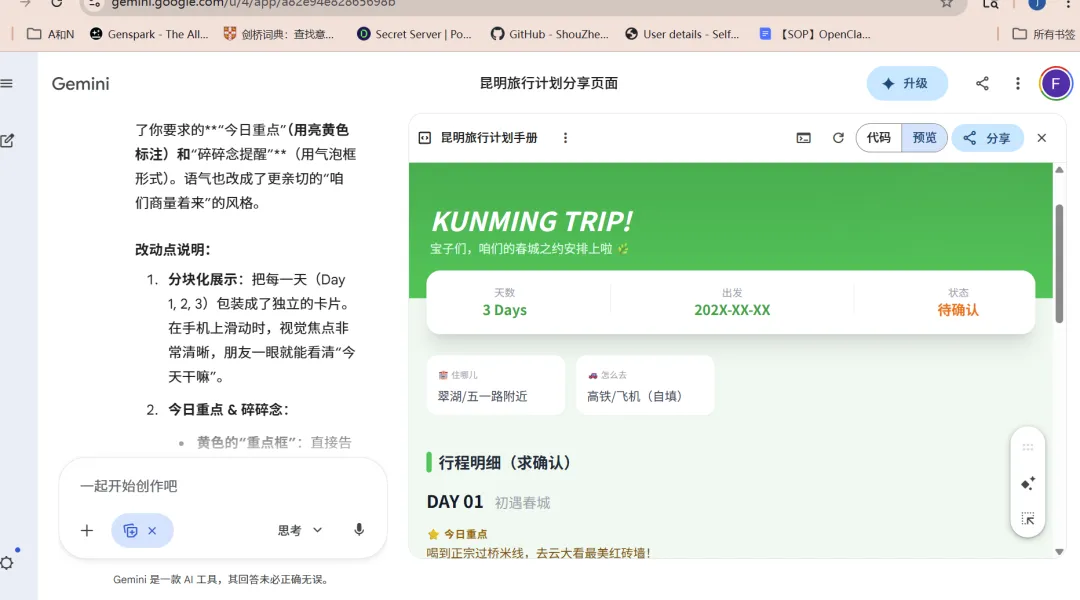Open the 所有书签 all bookmarks folder
Image resolution: width=1080 pixels, height=600 pixels.
[1043, 34]
